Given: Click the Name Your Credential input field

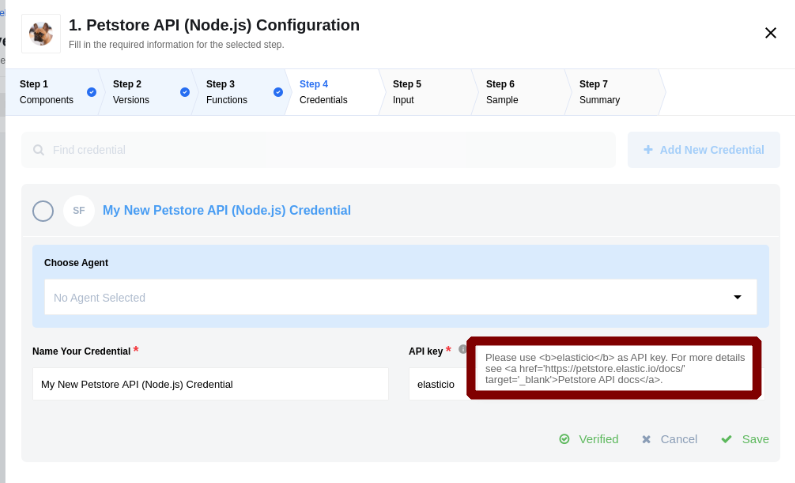Looking at the screenshot, I should (x=210, y=384).
